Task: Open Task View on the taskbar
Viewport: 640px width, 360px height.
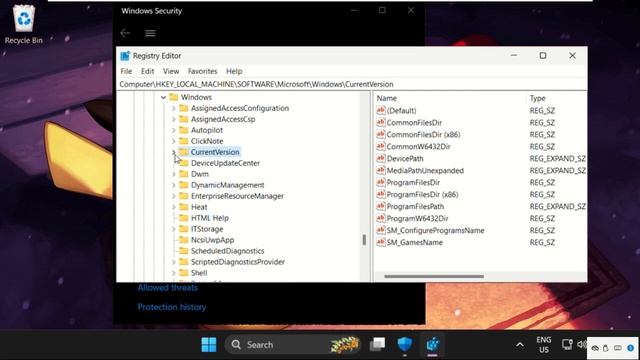Action: [x=378, y=344]
